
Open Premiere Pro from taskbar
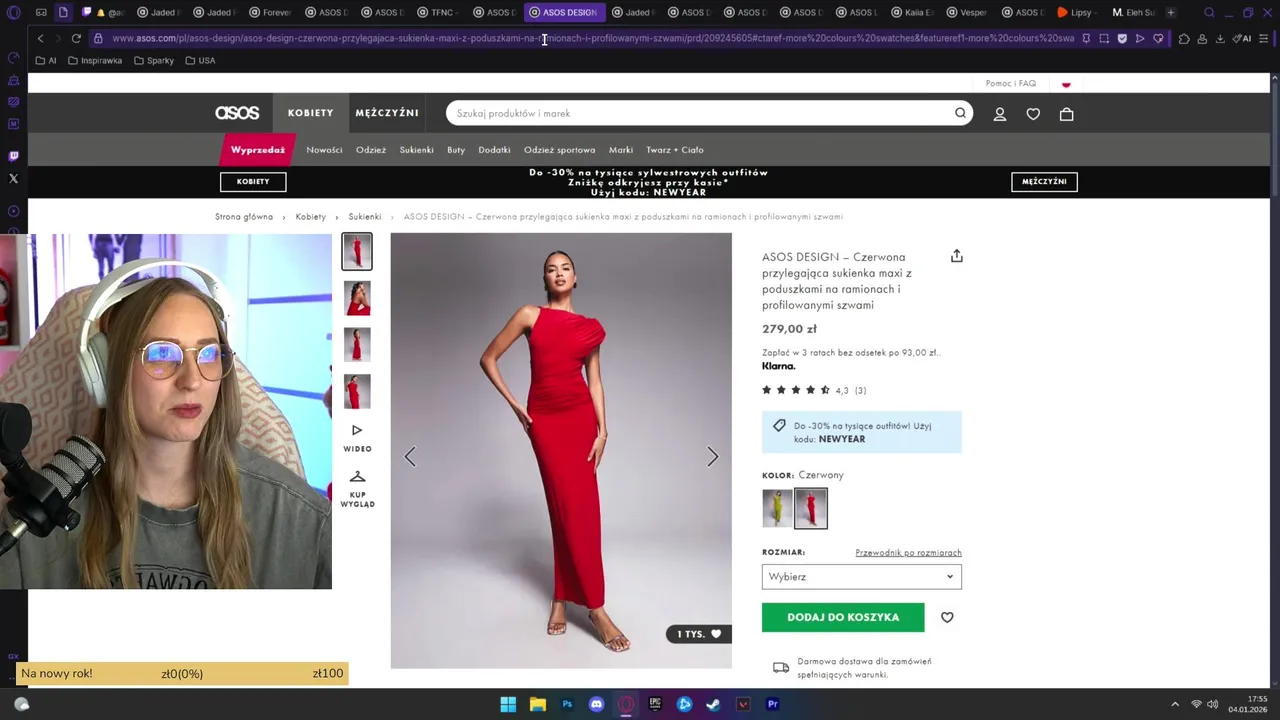point(772,704)
